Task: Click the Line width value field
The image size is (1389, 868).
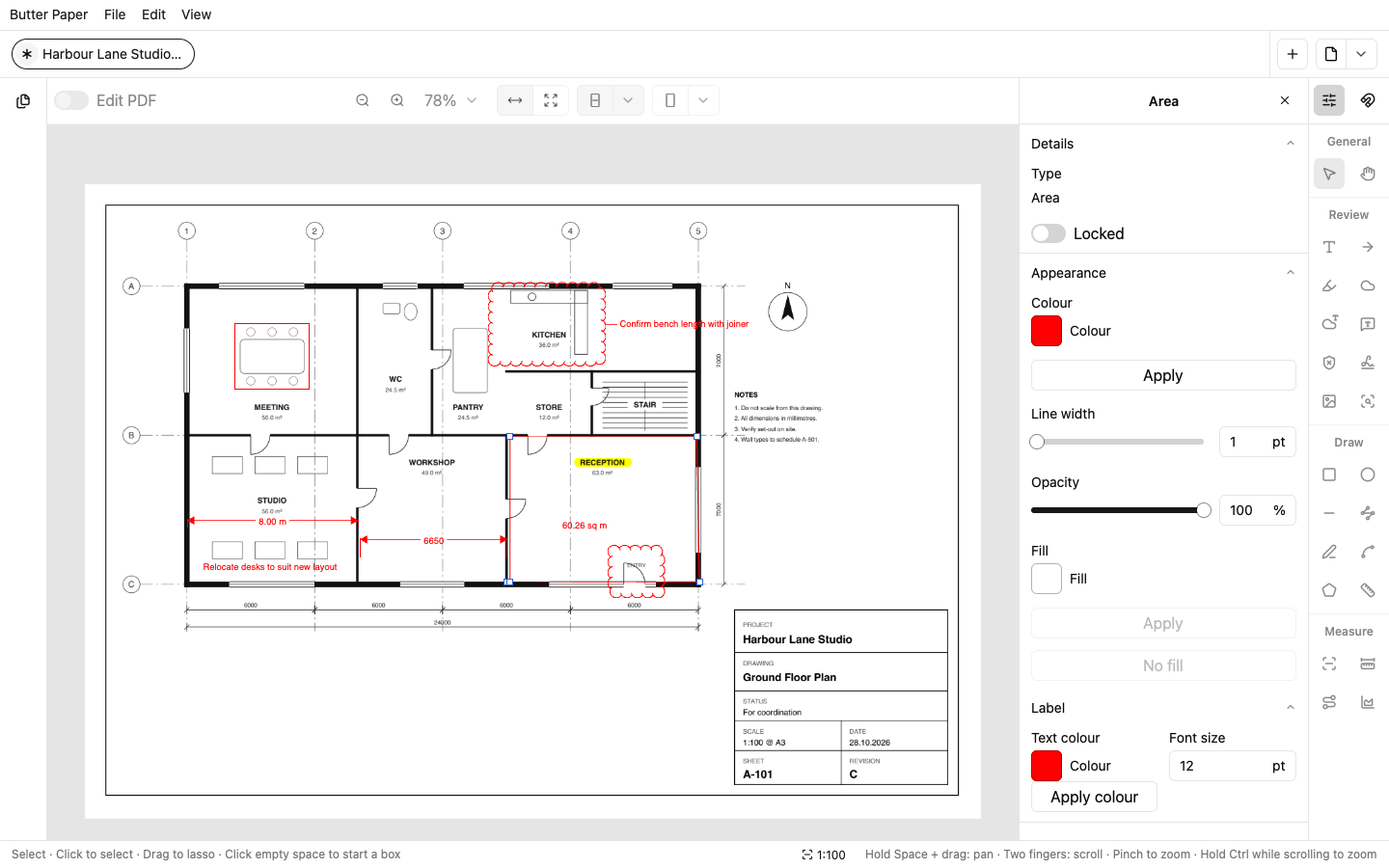Action: click(1258, 442)
